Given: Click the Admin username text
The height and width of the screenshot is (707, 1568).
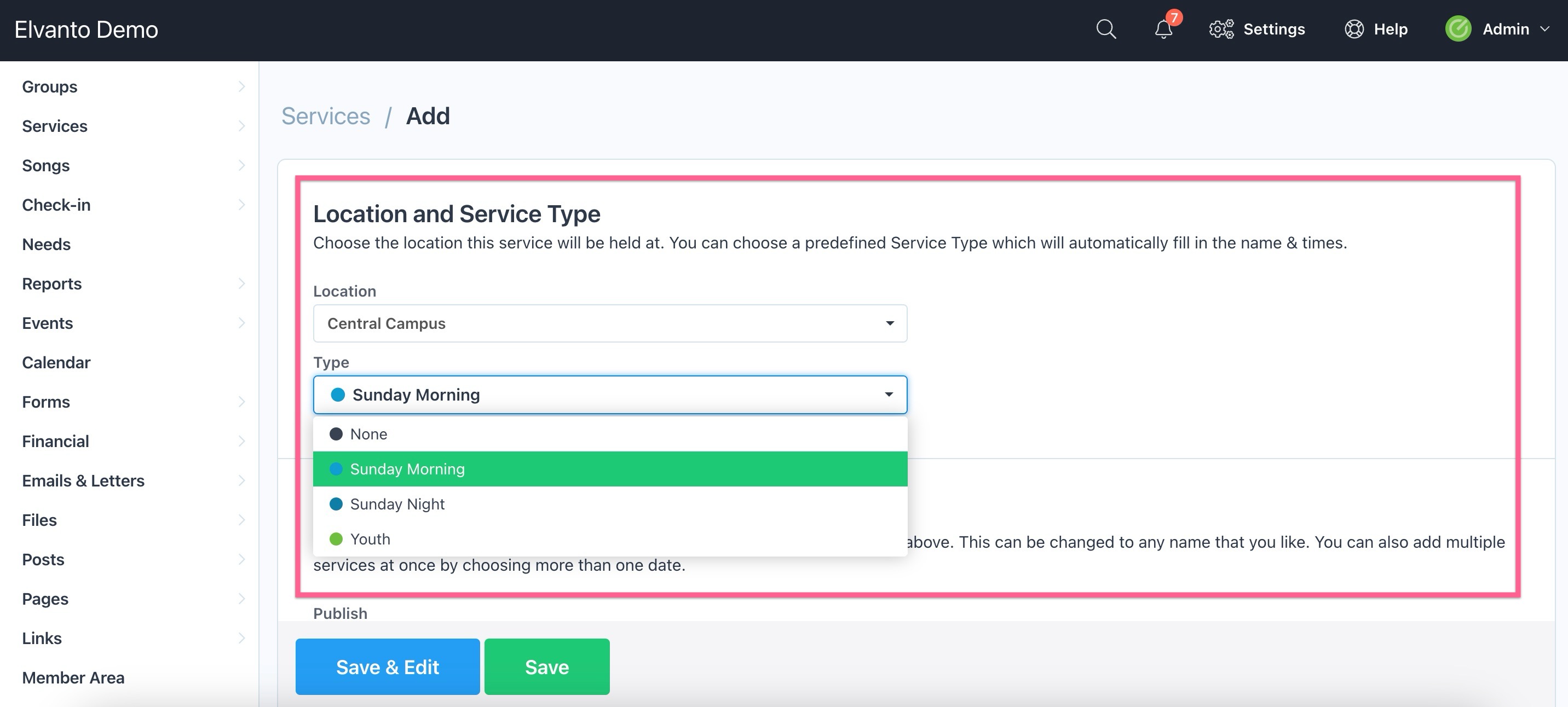Looking at the screenshot, I should (x=1506, y=29).
